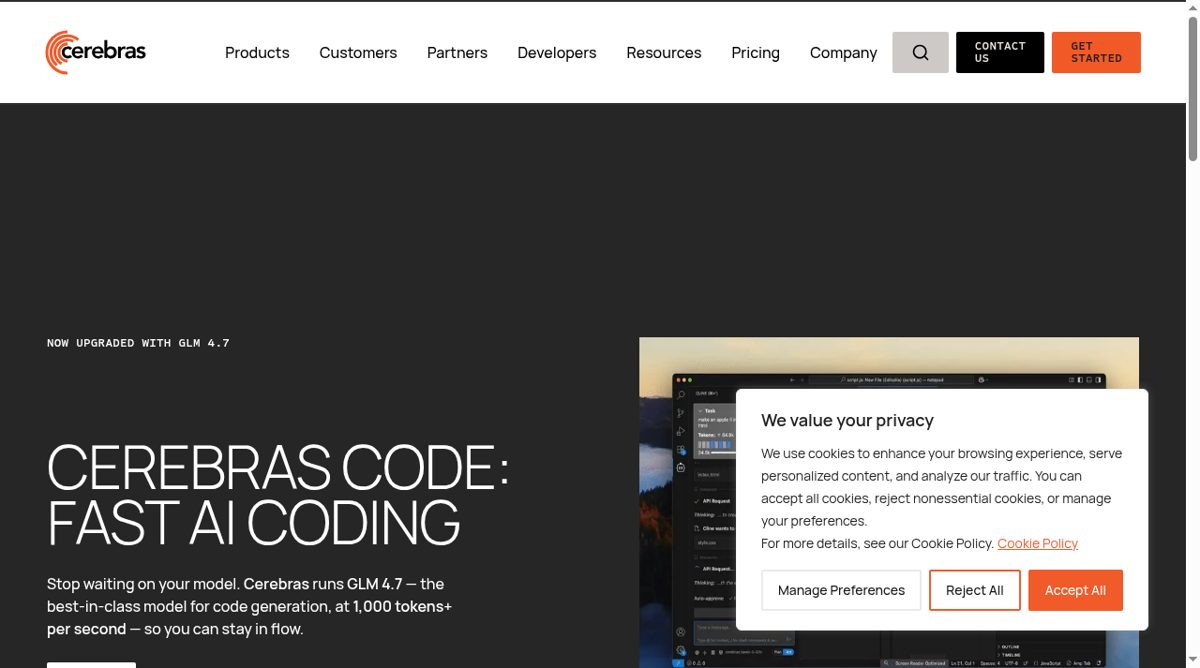Open the Resources menu

[664, 53]
